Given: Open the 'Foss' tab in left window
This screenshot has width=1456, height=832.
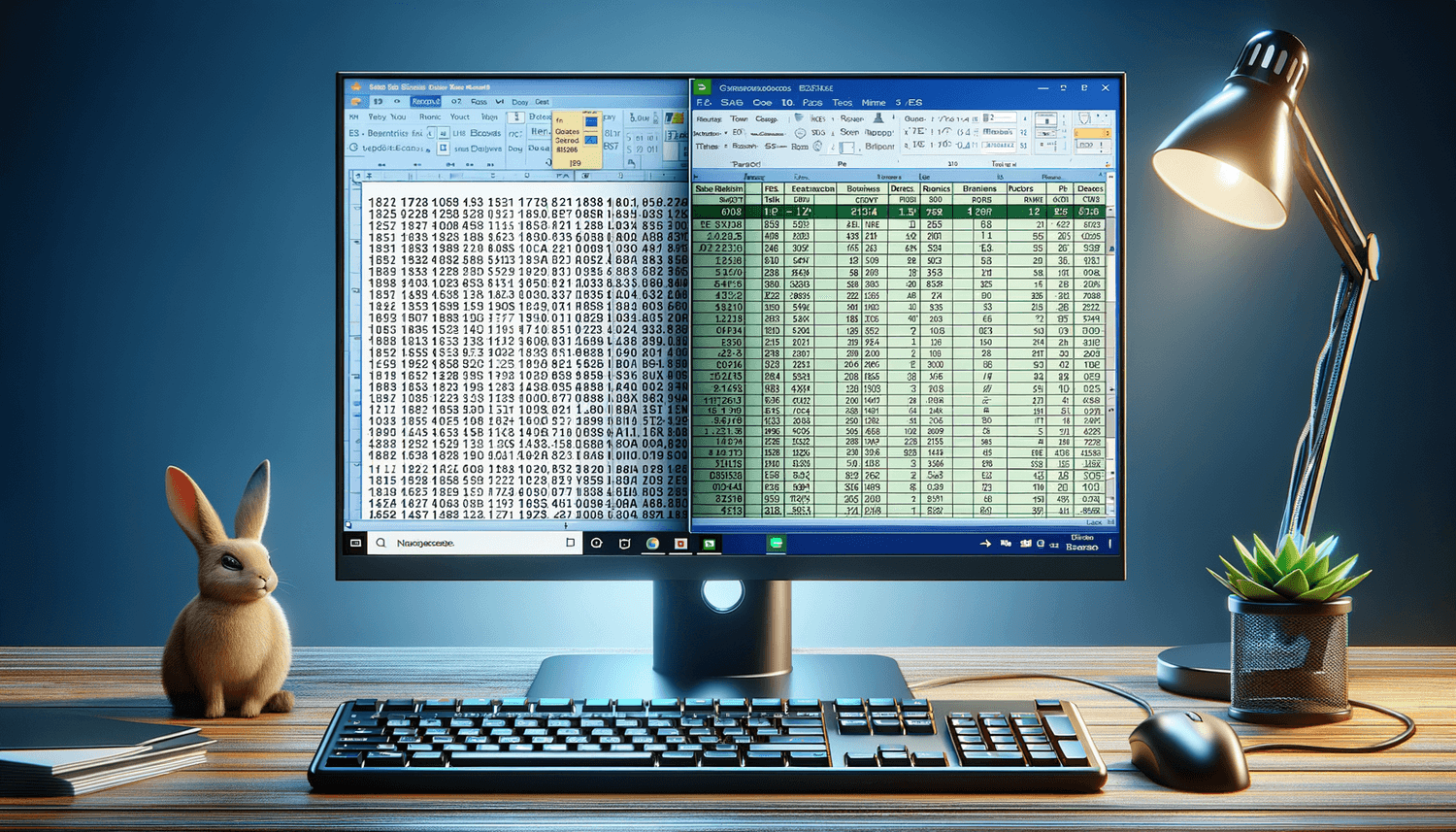Looking at the screenshot, I should tap(479, 101).
